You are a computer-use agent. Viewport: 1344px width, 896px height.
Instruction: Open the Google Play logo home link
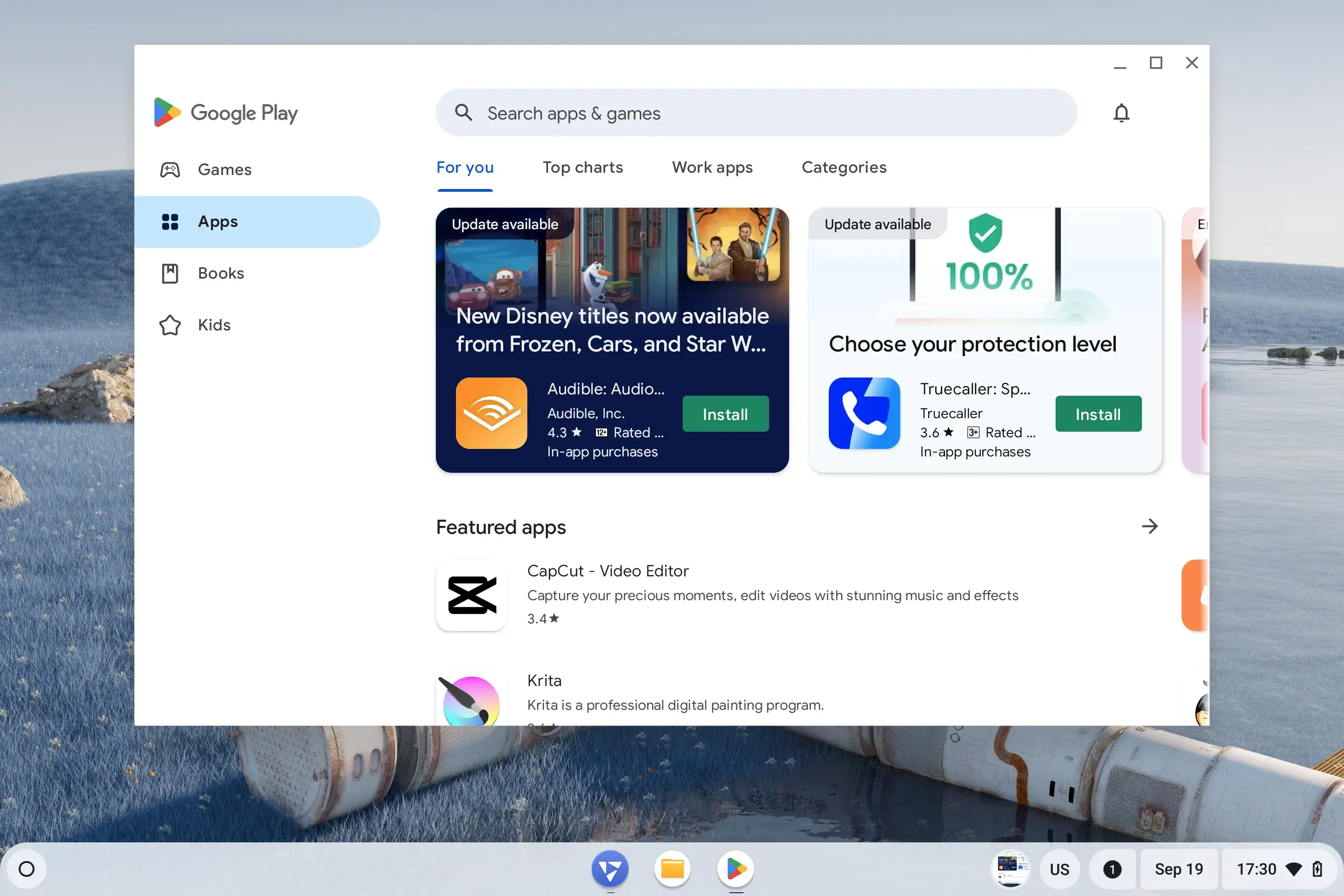226,112
